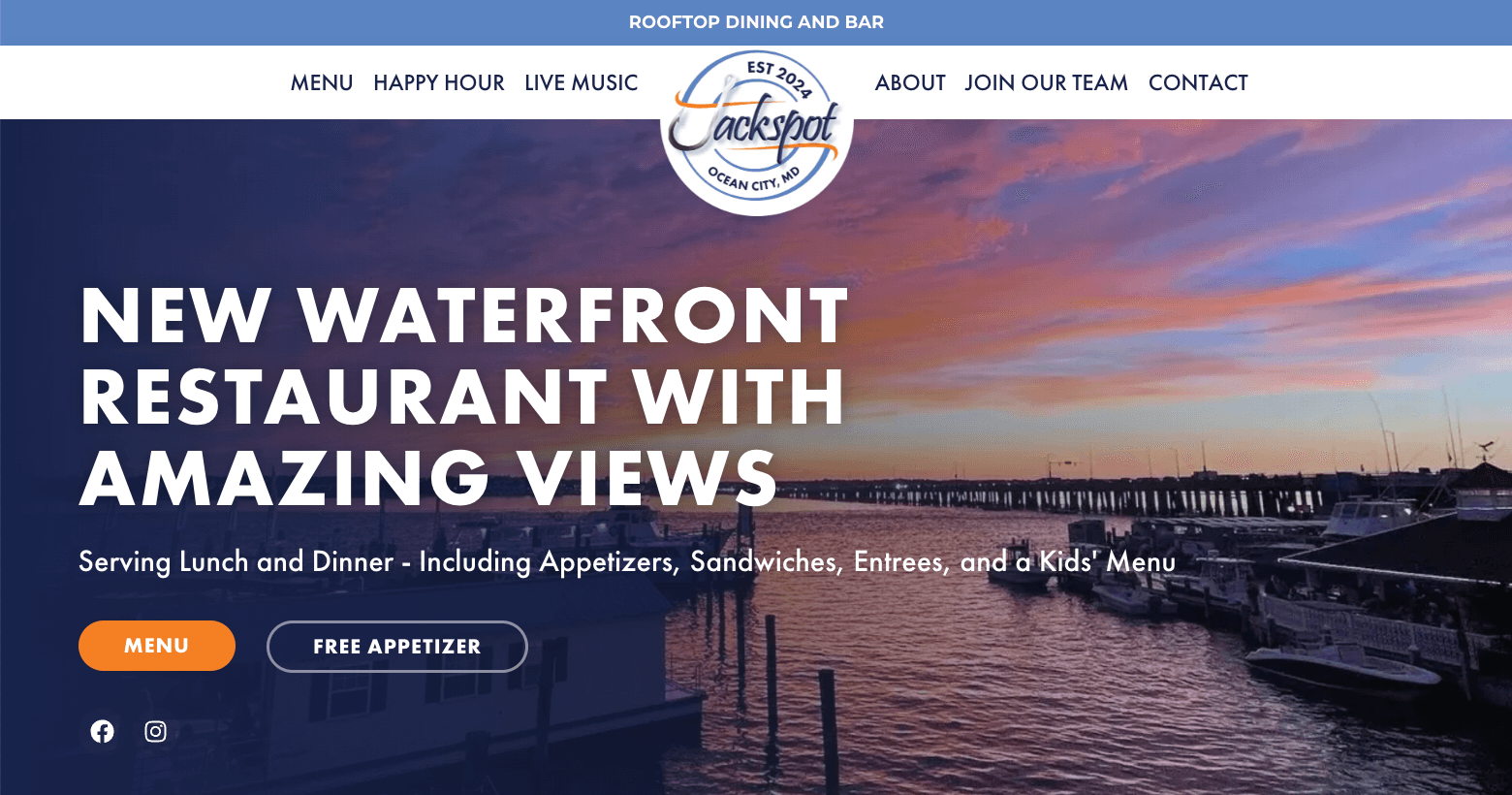Open the MENU navigation link
Viewport: 1512px width, 795px height.
322,82
